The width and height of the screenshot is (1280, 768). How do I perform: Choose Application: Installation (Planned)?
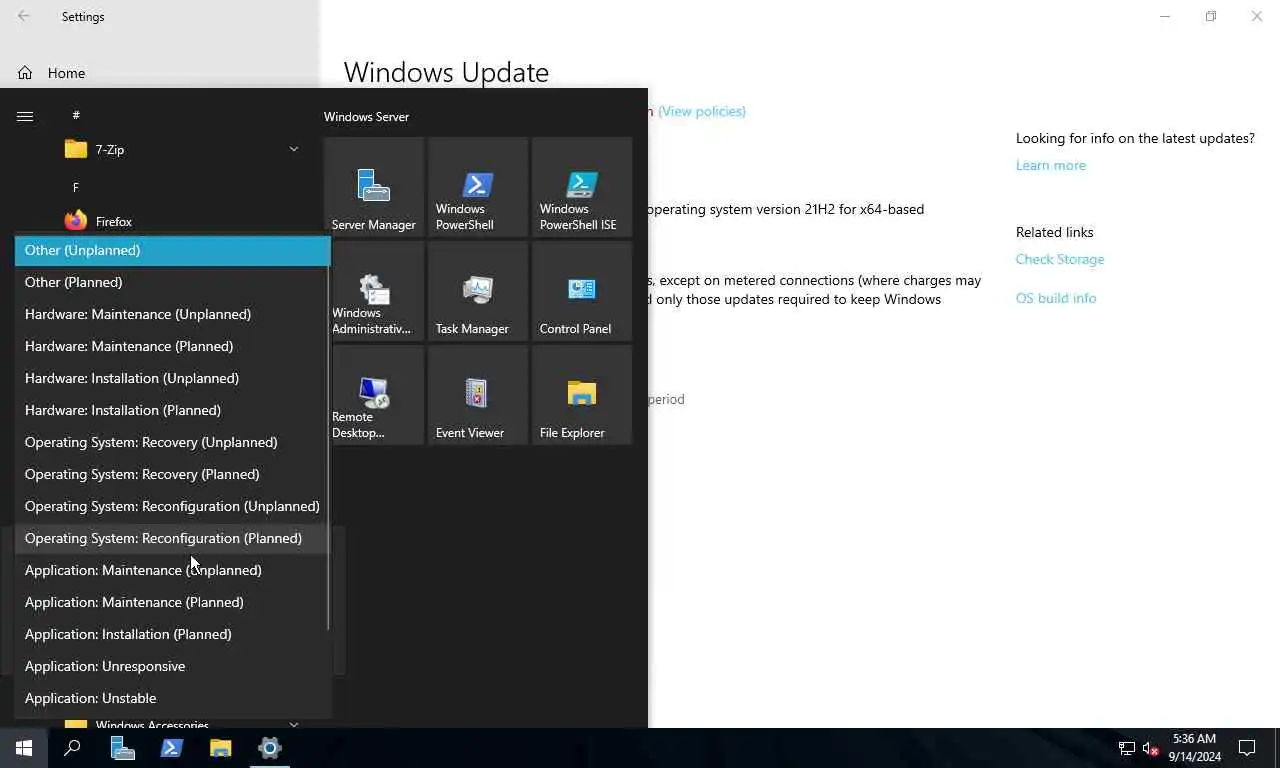pos(172,634)
